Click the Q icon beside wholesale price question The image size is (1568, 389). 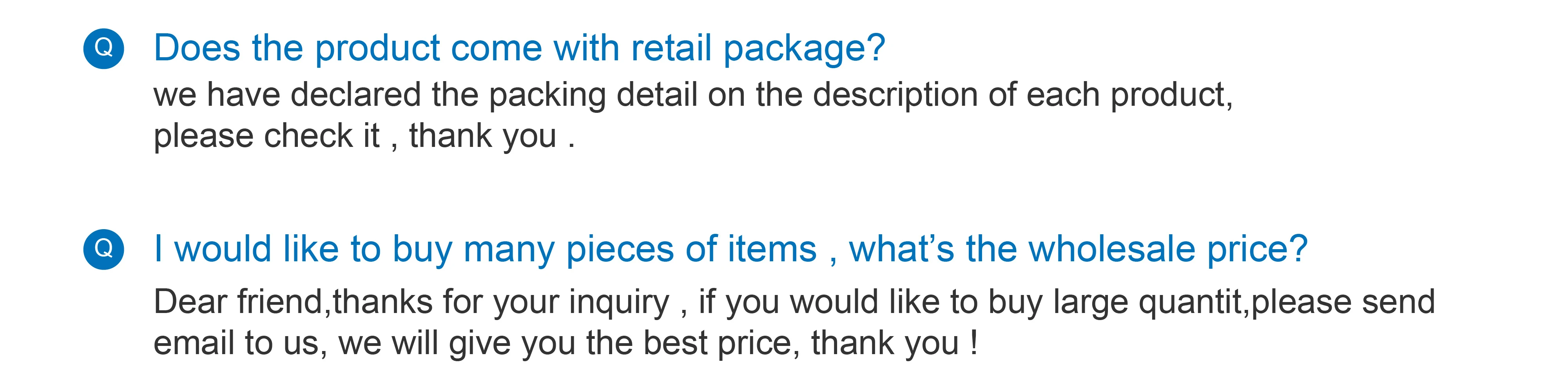(x=103, y=249)
